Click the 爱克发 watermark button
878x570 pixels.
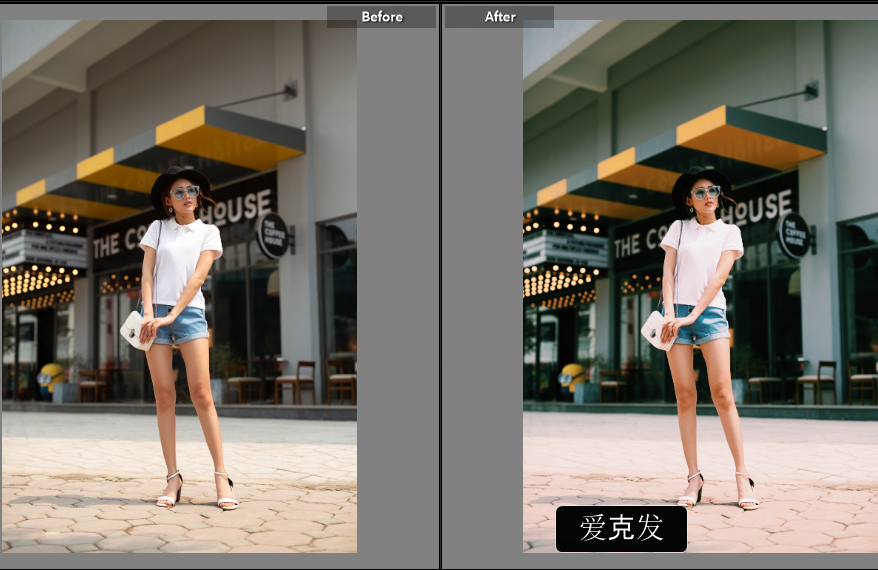click(621, 529)
